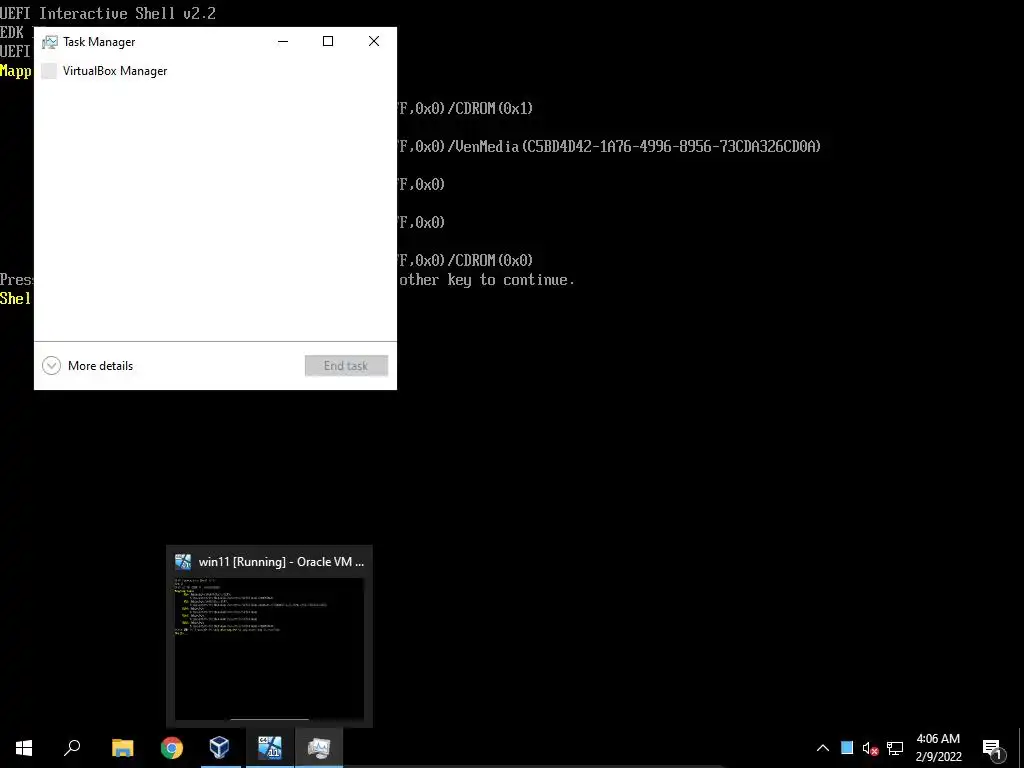Click the VirtualBox Manager process icon
This screenshot has height=768, width=1024.
[49, 71]
